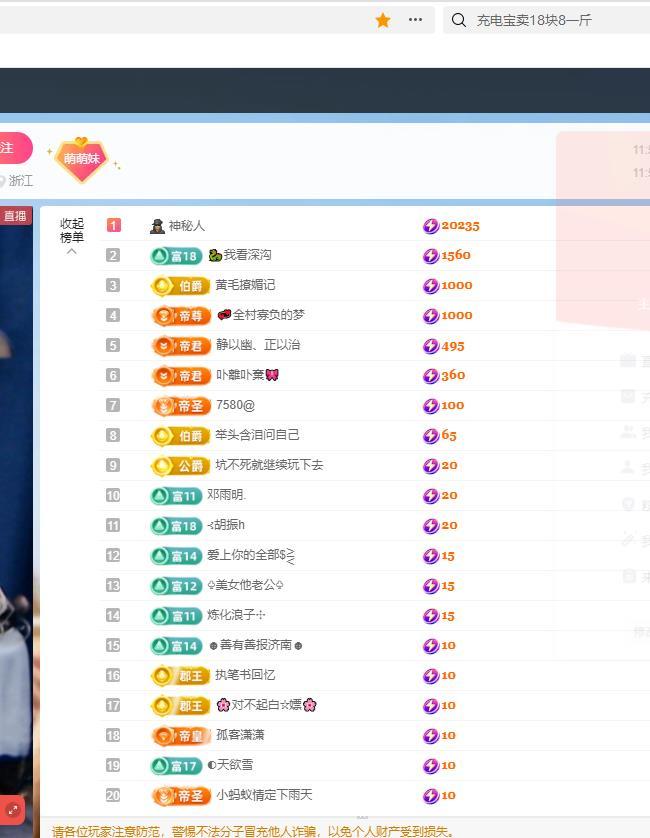Image resolution: width=650 pixels, height=838 pixels.
Task: Select the username 孤客潇潇
Action: (240, 735)
